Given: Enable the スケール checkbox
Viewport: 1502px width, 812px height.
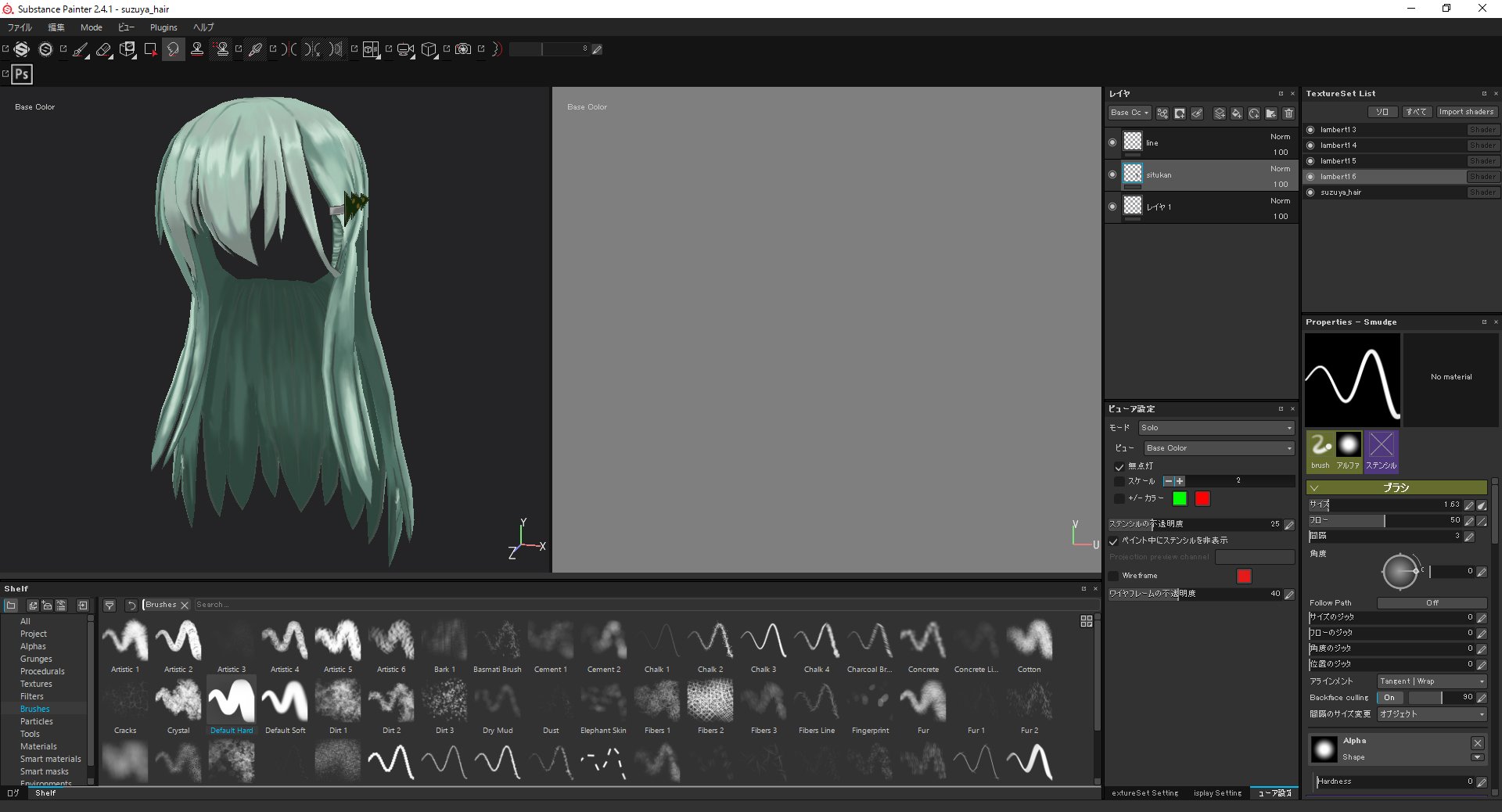Looking at the screenshot, I should tap(1119, 481).
